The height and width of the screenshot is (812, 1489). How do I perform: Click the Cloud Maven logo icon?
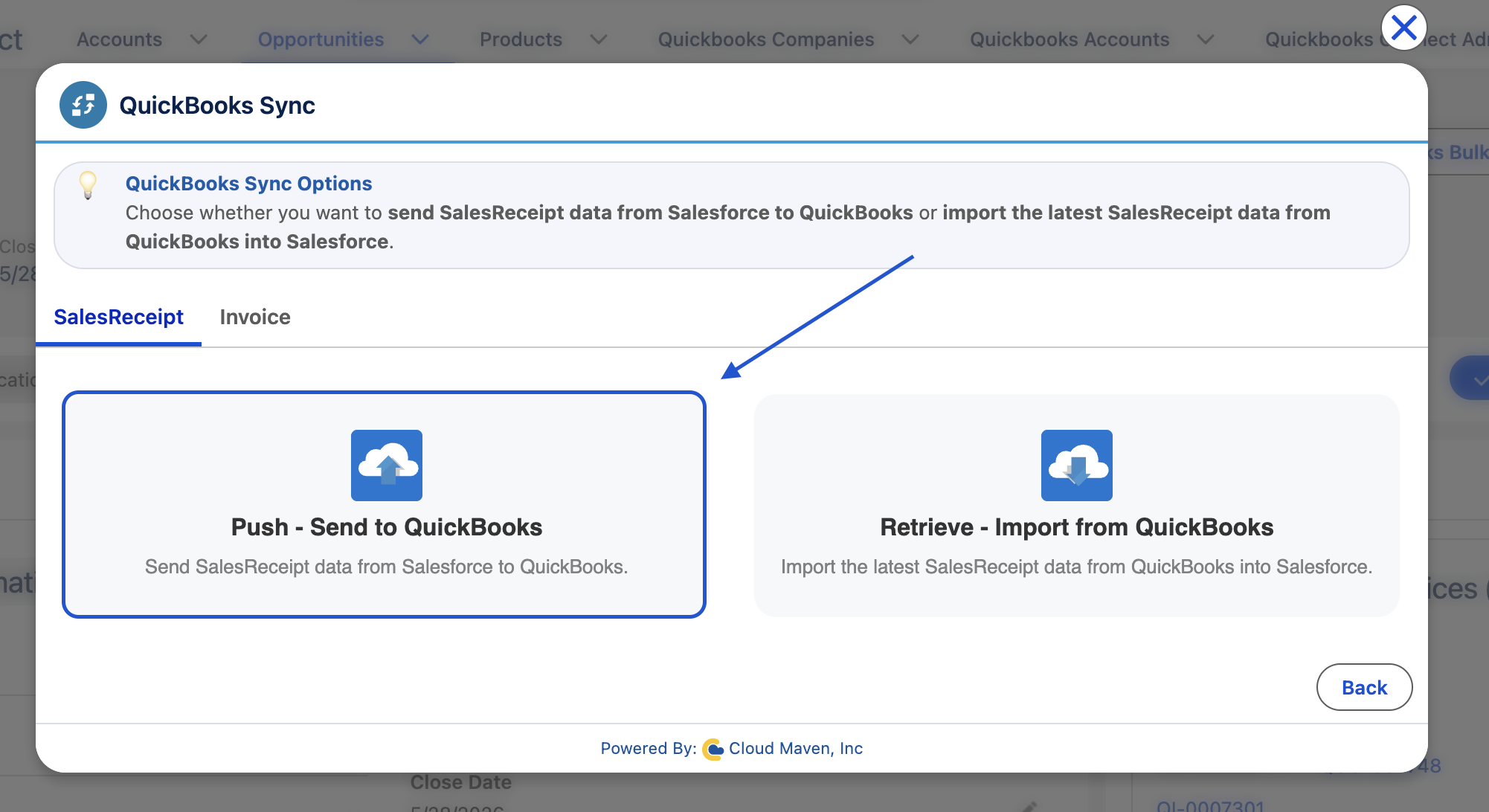[713, 749]
